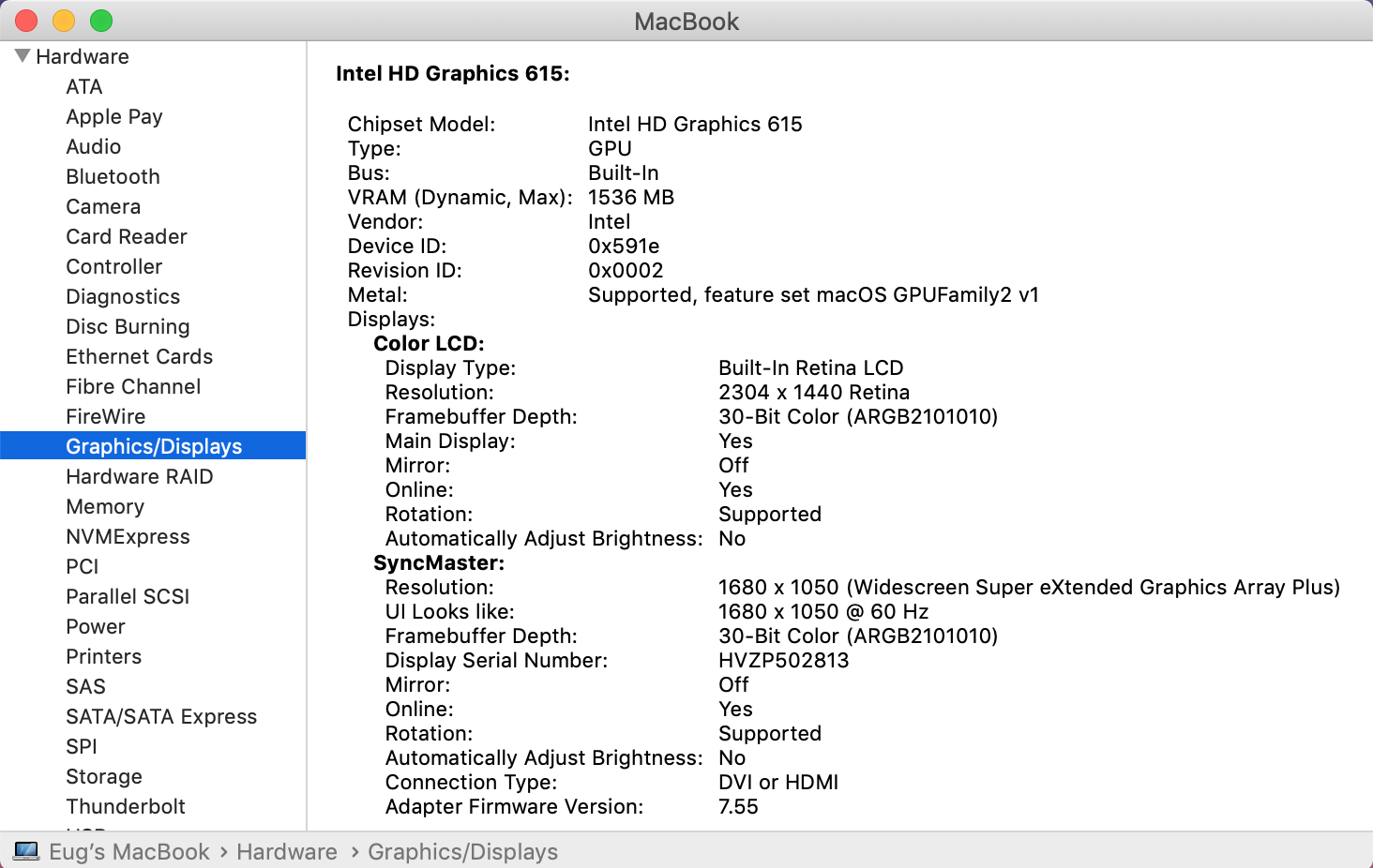The width and height of the screenshot is (1373, 868).
Task: Click the Hardware category label in sidebar
Action: [83, 56]
